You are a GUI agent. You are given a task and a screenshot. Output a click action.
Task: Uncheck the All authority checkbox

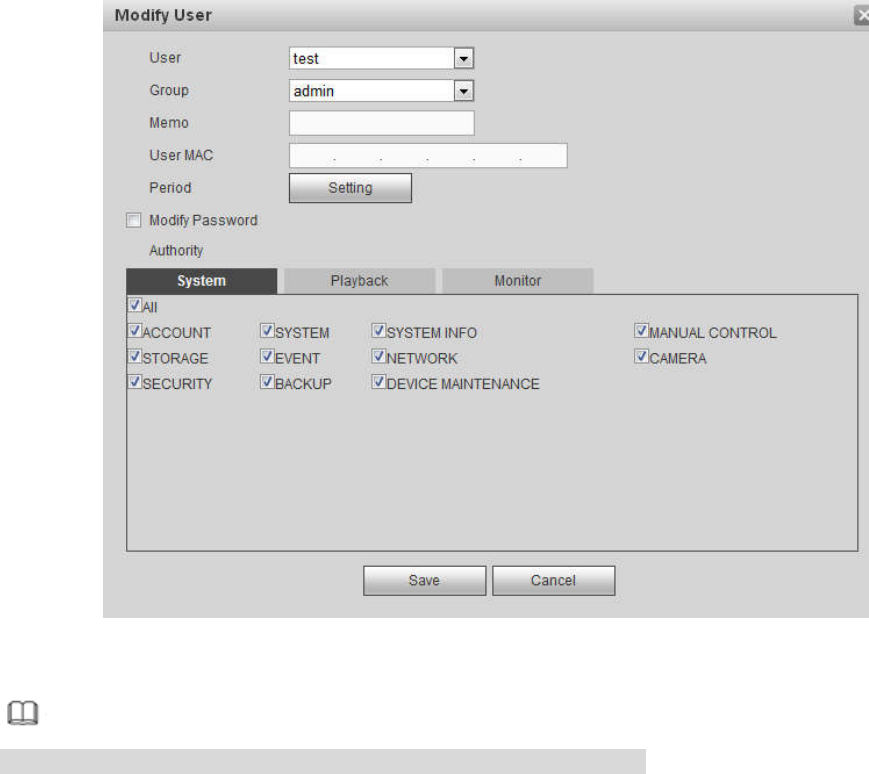point(135,305)
